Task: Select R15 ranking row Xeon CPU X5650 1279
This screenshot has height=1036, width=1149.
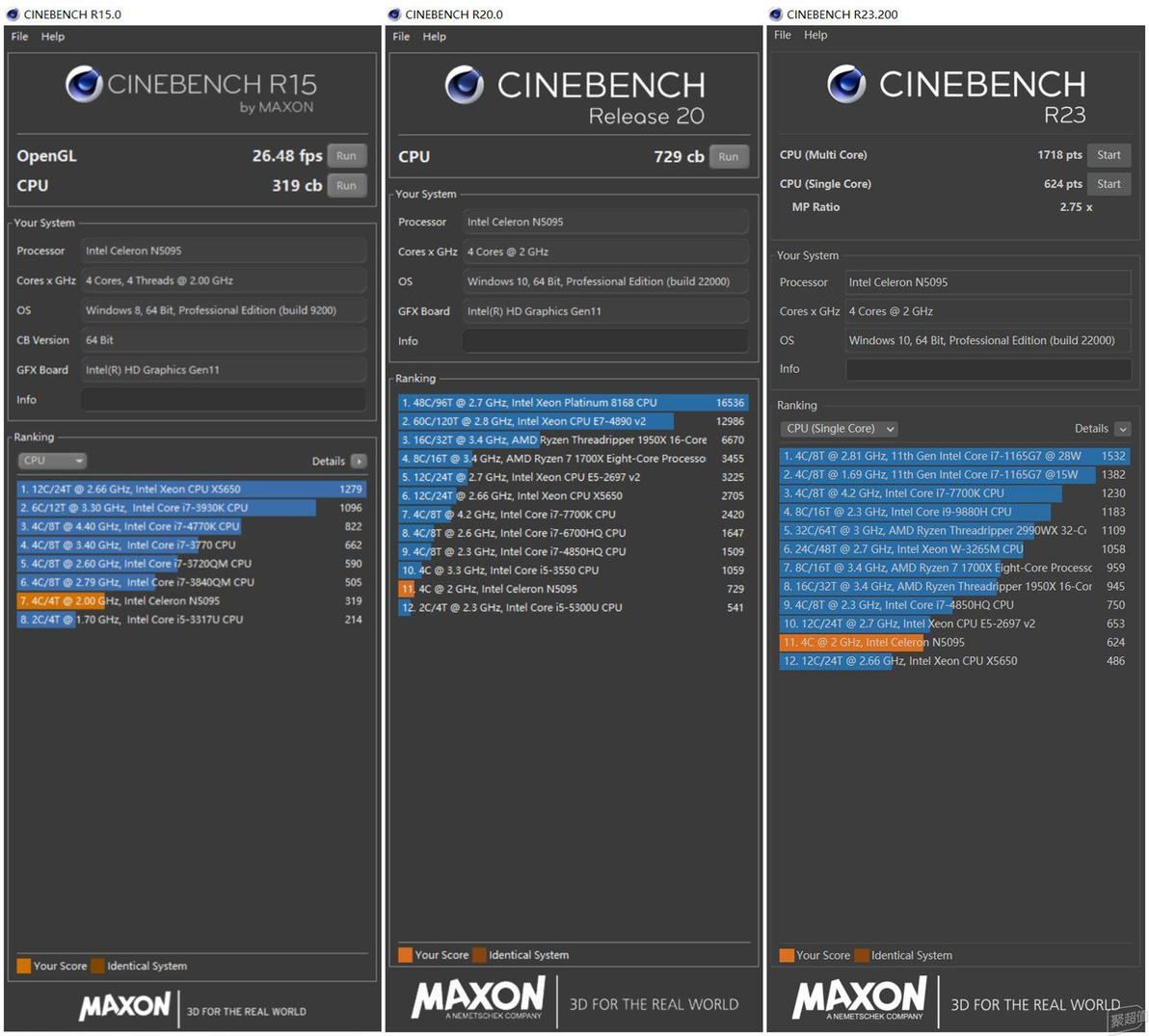Action: pyautogui.click(x=191, y=489)
